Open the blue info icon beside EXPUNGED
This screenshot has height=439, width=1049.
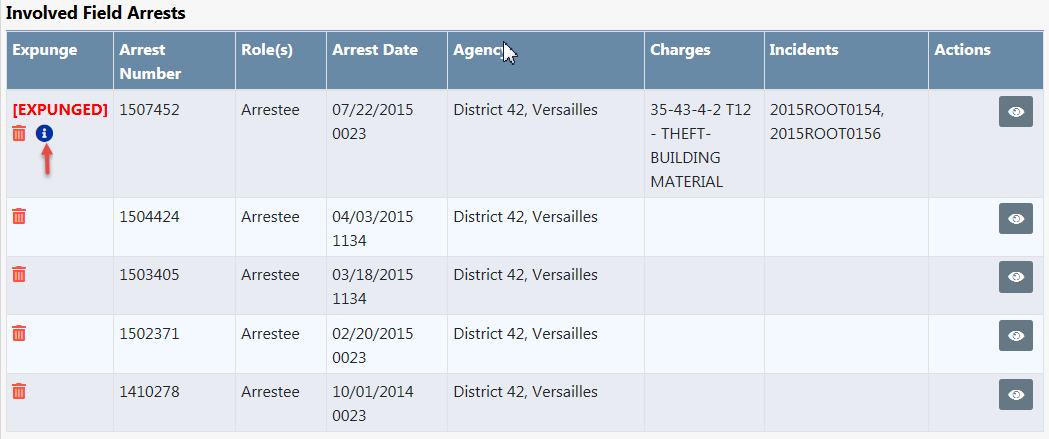pos(44,133)
